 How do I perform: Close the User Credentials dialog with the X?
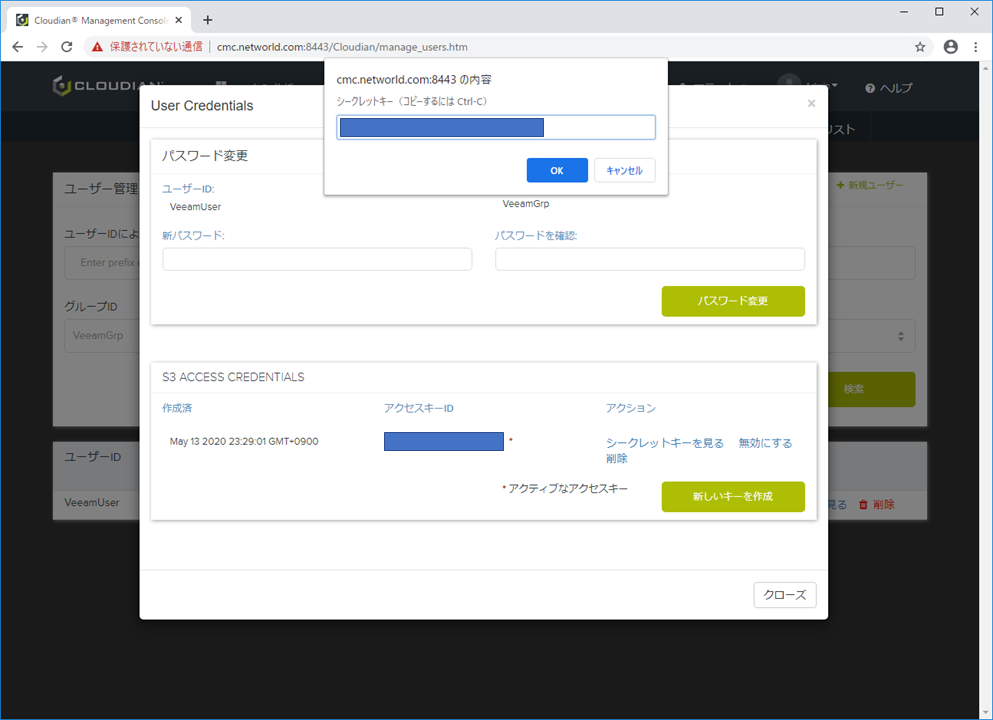(811, 103)
